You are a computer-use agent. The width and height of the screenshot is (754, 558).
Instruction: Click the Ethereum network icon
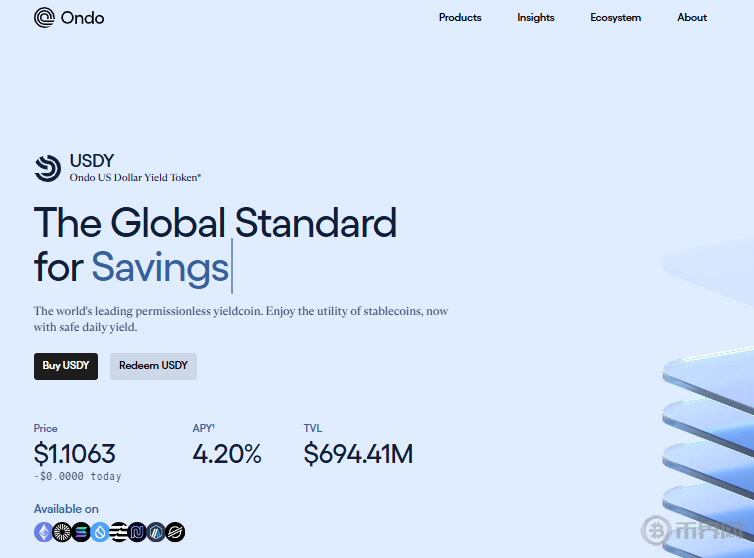43,532
